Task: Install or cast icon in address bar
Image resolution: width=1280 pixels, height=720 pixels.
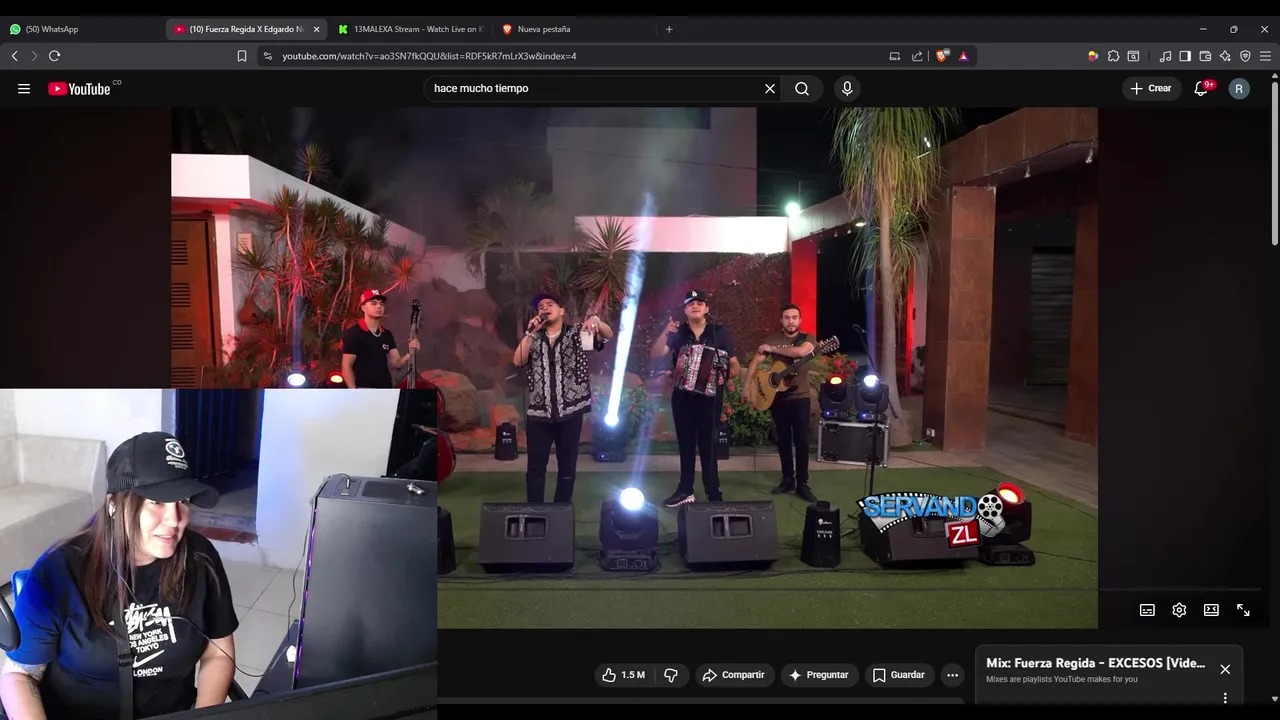Action: click(x=895, y=56)
